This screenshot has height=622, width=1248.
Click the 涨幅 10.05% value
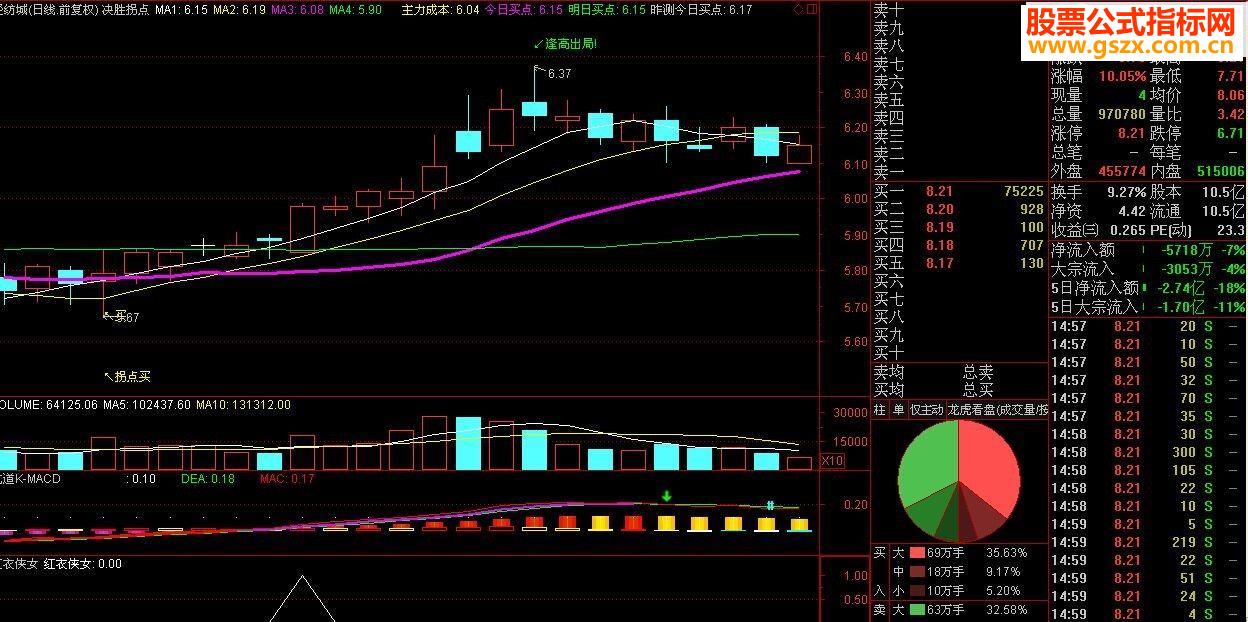point(1121,75)
